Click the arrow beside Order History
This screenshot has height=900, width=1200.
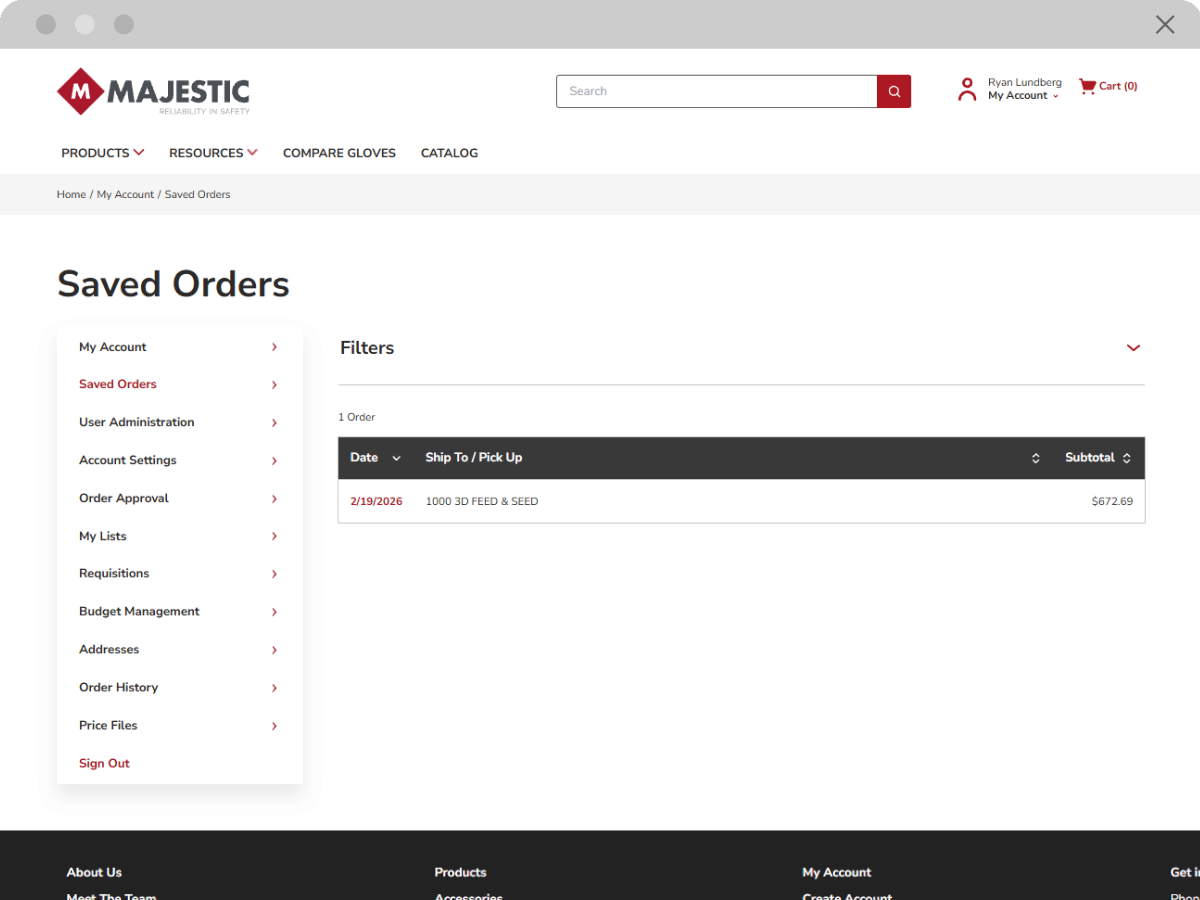pyautogui.click(x=273, y=688)
